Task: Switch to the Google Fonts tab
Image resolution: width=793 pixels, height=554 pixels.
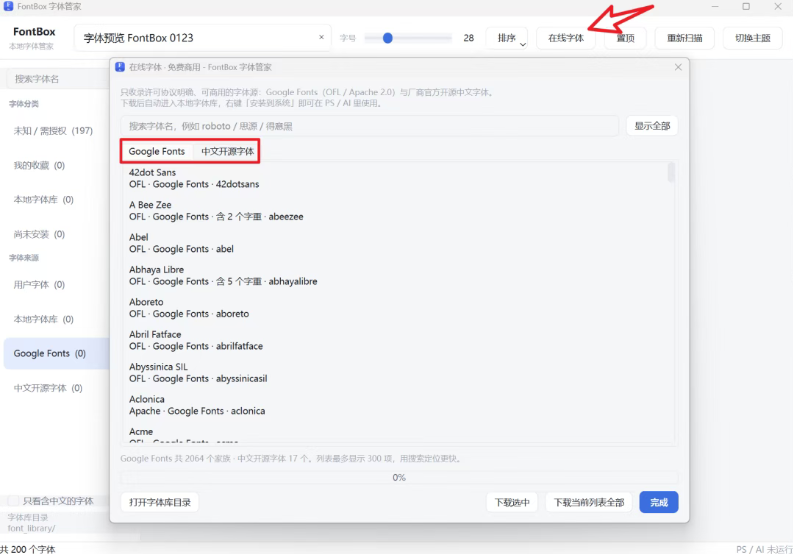Action: (x=157, y=151)
